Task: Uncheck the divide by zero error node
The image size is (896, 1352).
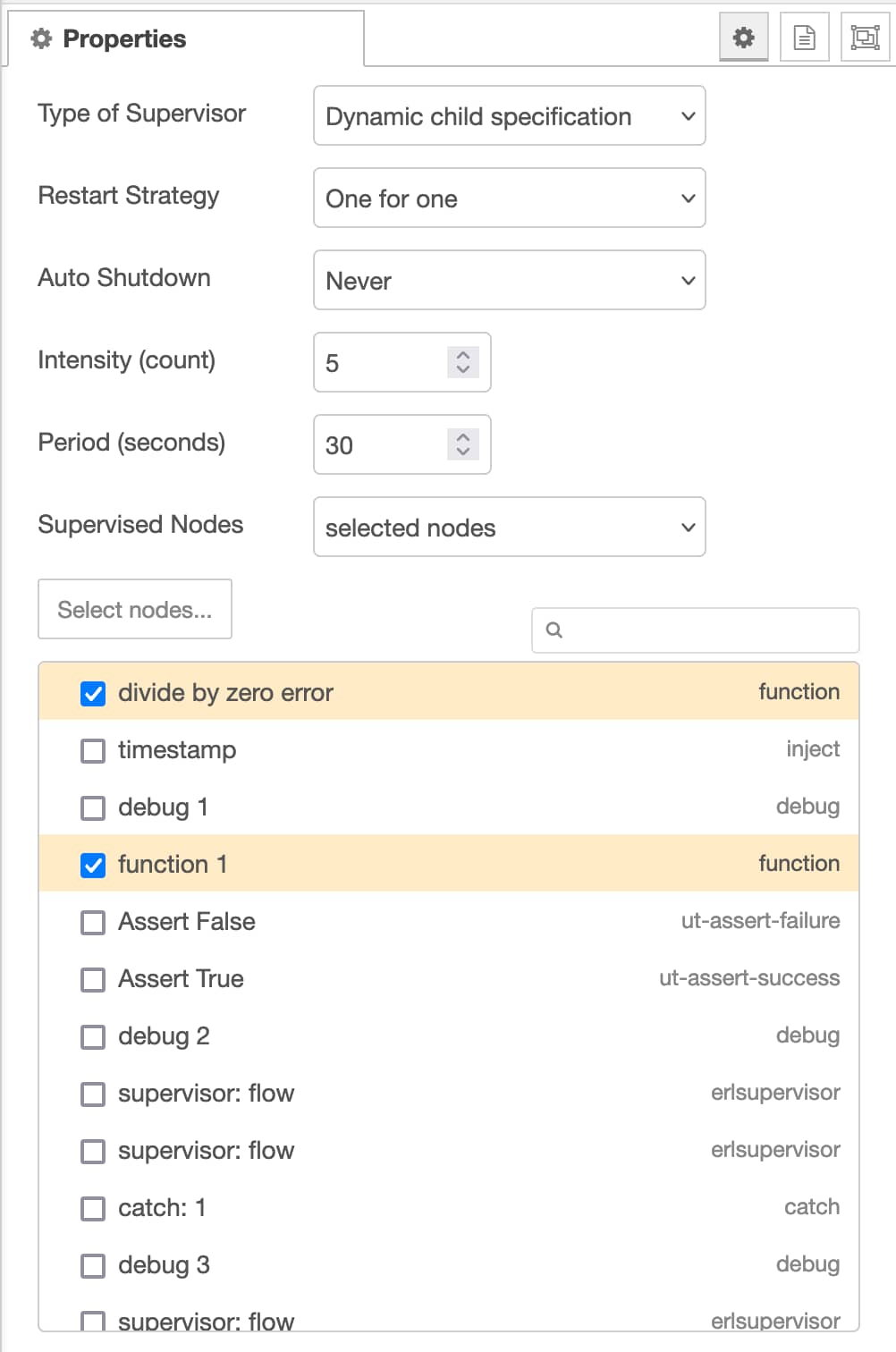Action: pos(93,694)
